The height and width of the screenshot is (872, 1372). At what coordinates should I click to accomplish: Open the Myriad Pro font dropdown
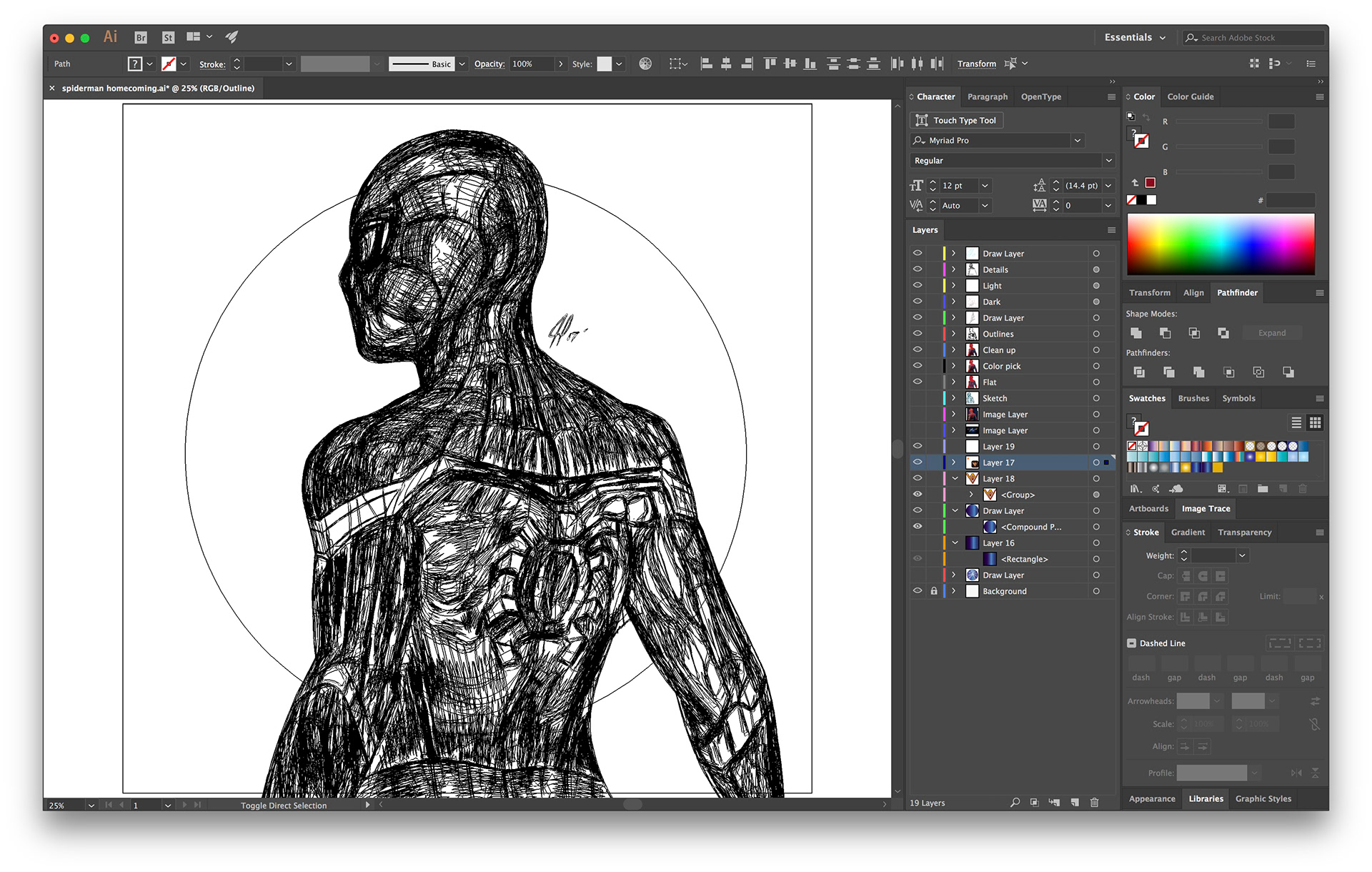click(x=1077, y=141)
